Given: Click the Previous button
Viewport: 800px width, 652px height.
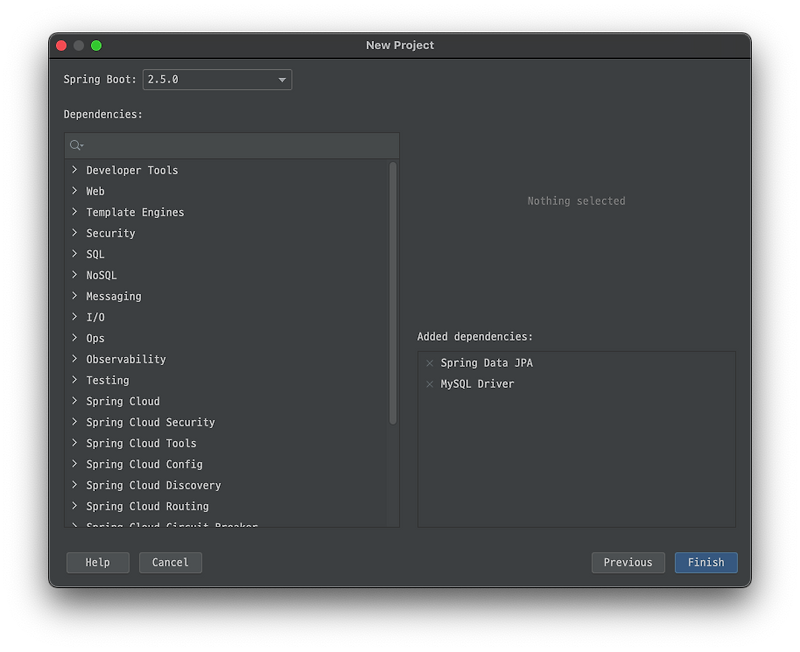Looking at the screenshot, I should click(628, 562).
